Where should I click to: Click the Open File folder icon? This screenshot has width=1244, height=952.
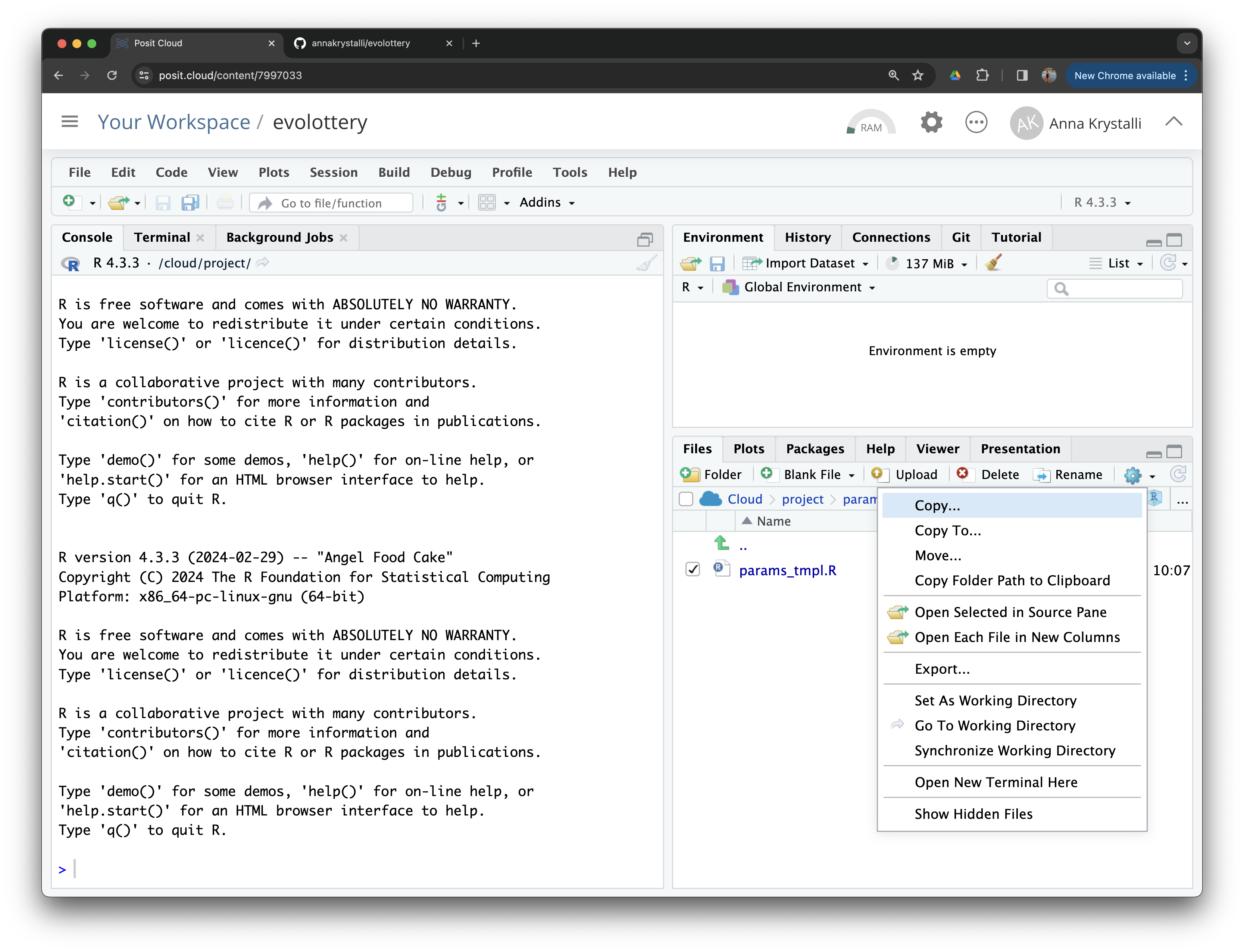pyautogui.click(x=118, y=202)
